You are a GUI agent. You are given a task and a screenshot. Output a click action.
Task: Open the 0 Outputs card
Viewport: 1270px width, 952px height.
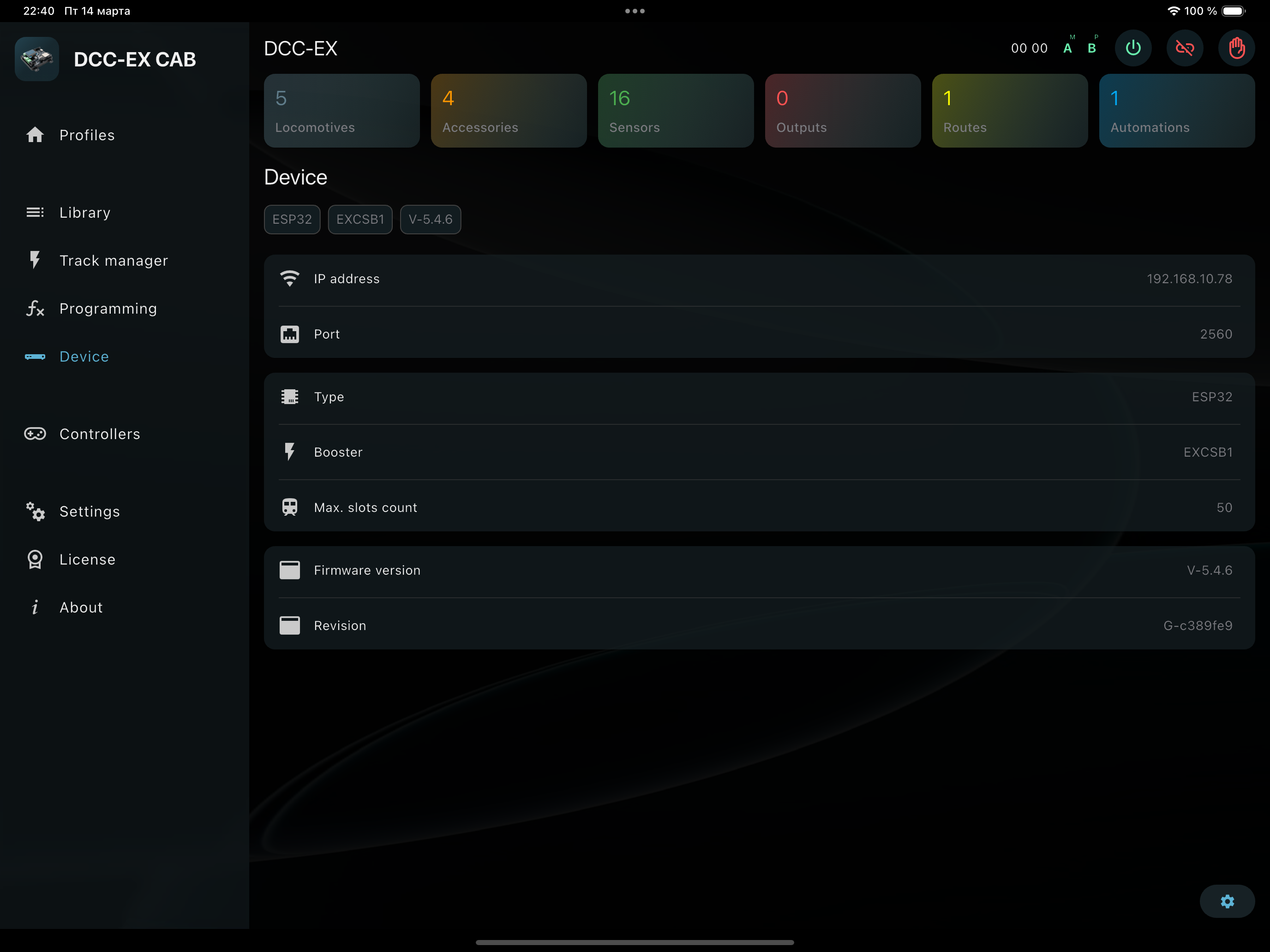coord(843,110)
